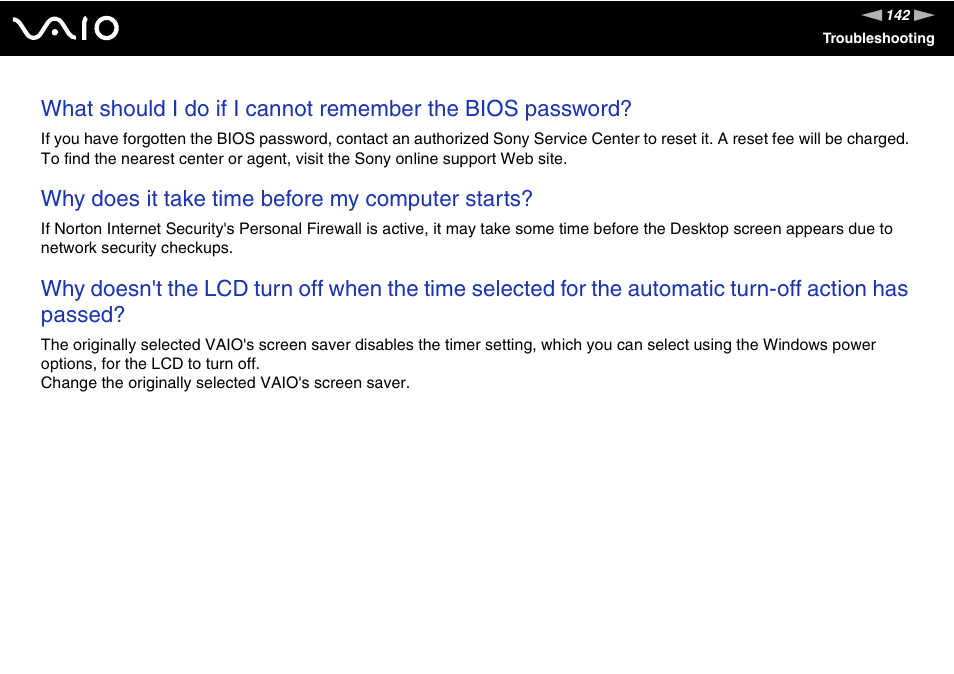Viewport: 954px width, 674px height.
Task: Click the 'Sony online support Web site' text
Action: 460,159
